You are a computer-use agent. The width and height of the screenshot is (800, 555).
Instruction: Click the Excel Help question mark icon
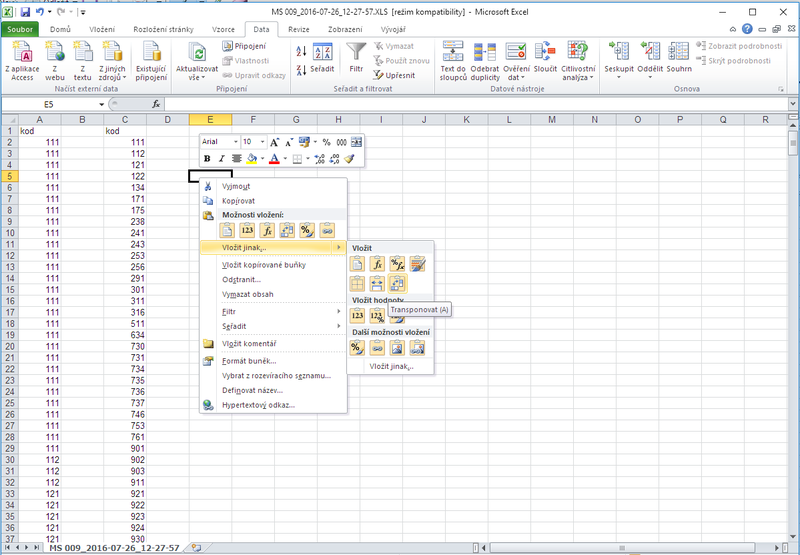click(747, 29)
